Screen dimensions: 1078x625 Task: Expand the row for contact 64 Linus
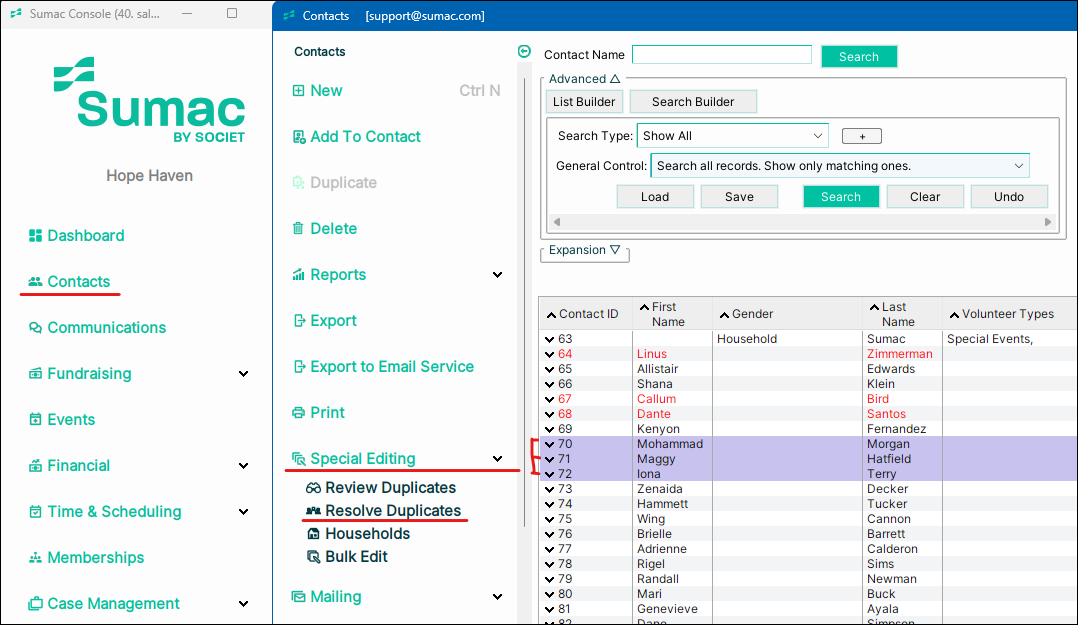(x=549, y=355)
